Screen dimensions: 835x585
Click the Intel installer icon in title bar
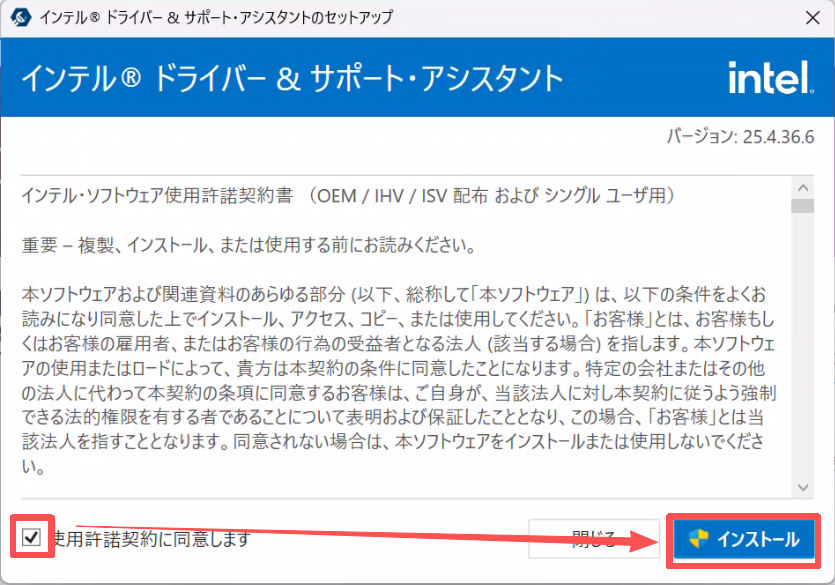20,18
